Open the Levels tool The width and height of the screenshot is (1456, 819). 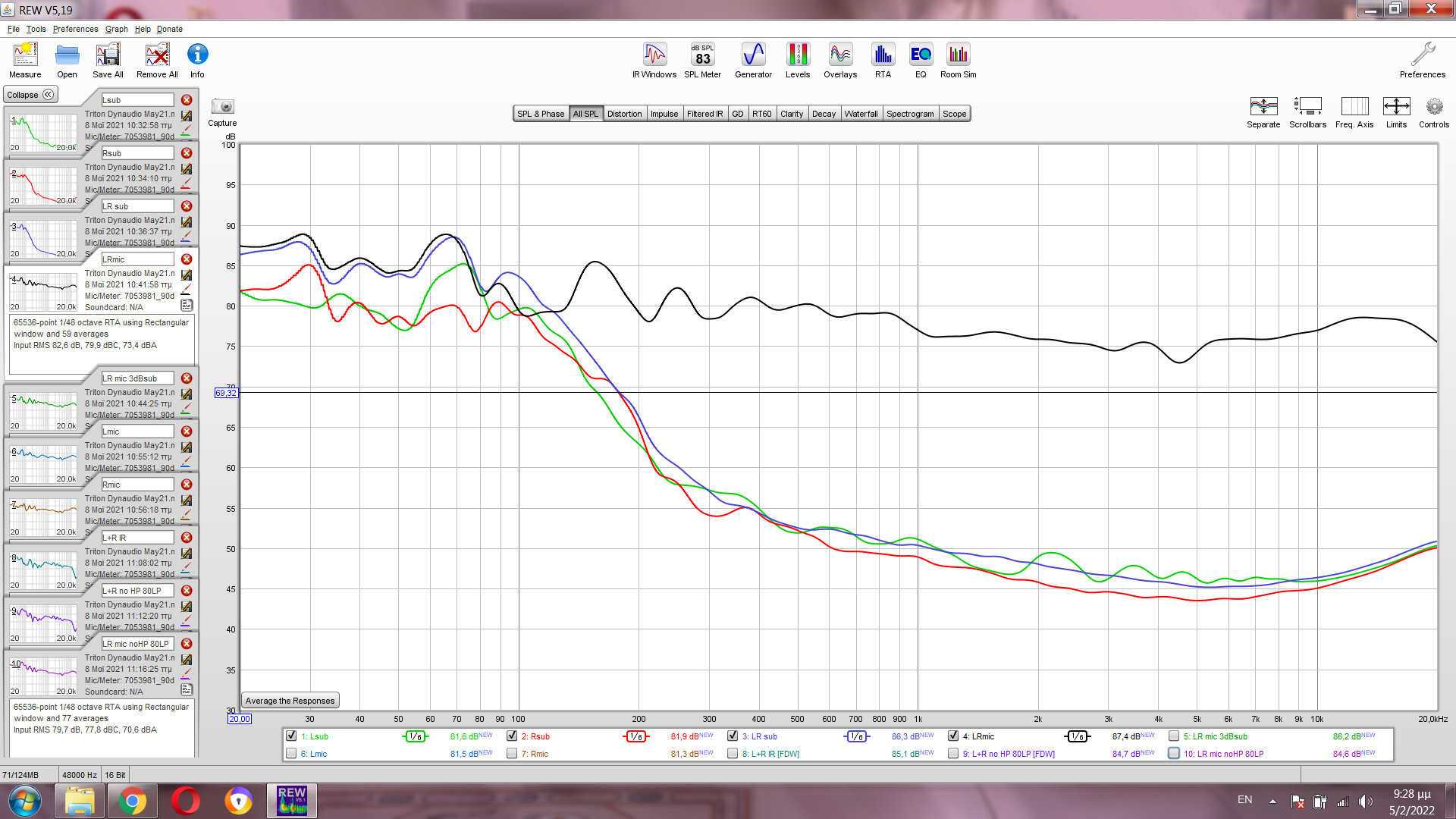pos(798,60)
